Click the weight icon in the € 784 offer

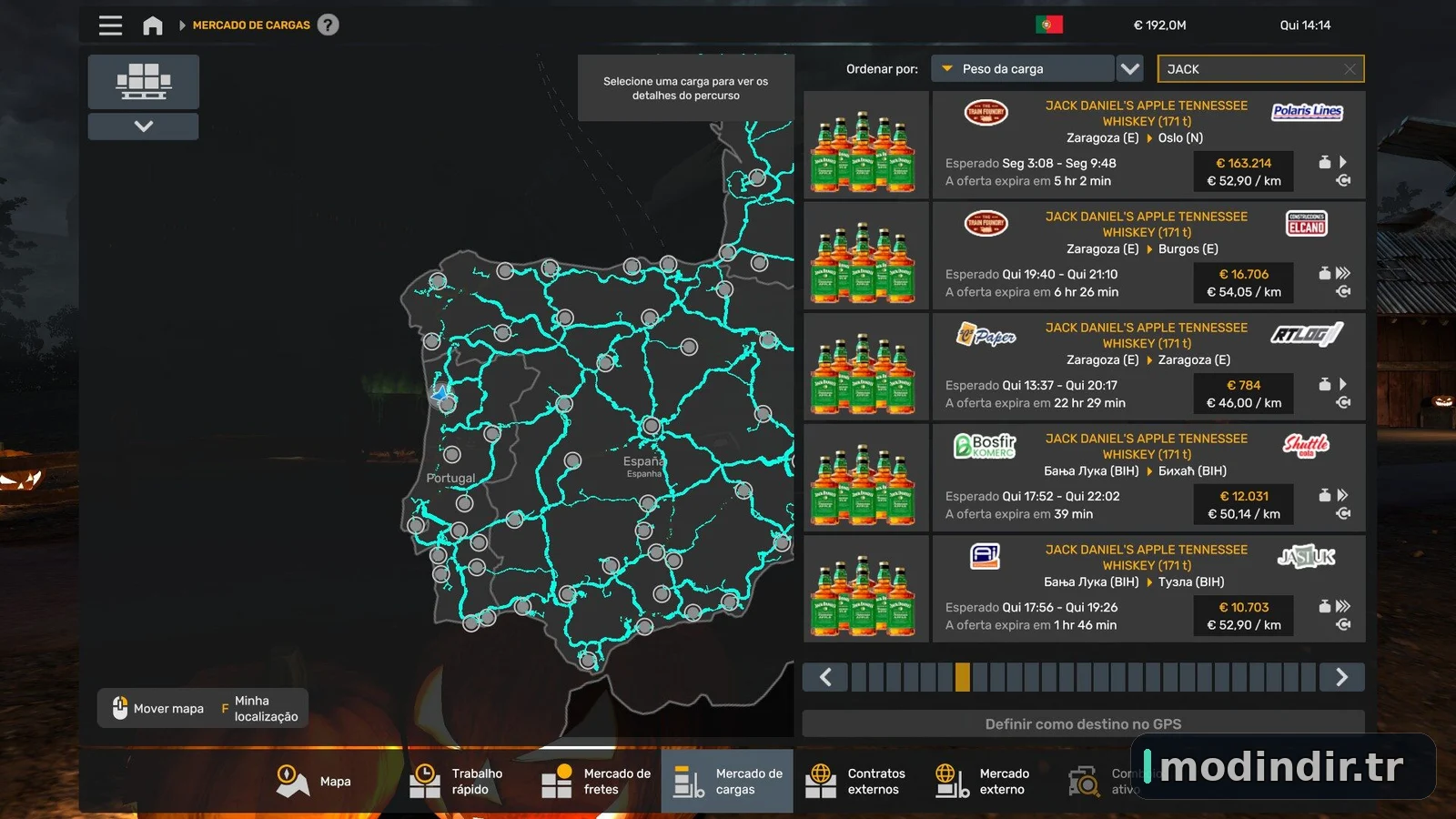click(1325, 384)
